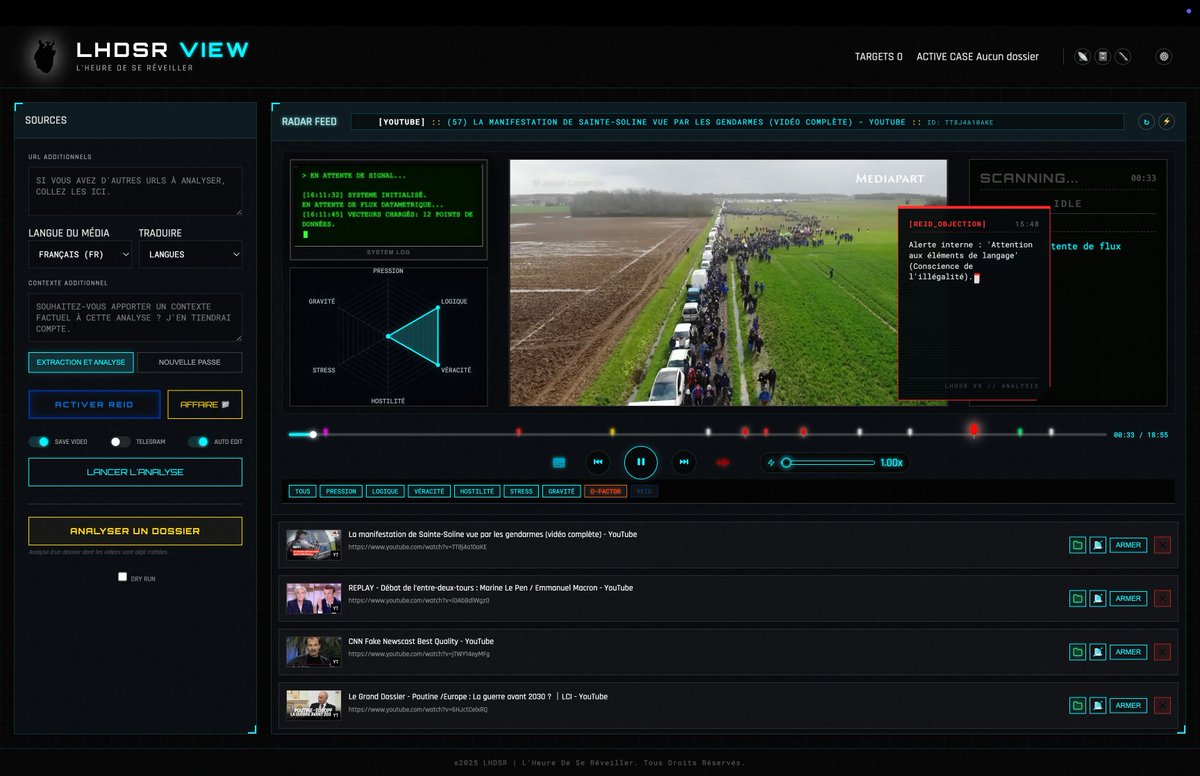This screenshot has width=1200, height=776.
Task: Click the CNN Fake Newscast thumbnail
Action: (314, 652)
